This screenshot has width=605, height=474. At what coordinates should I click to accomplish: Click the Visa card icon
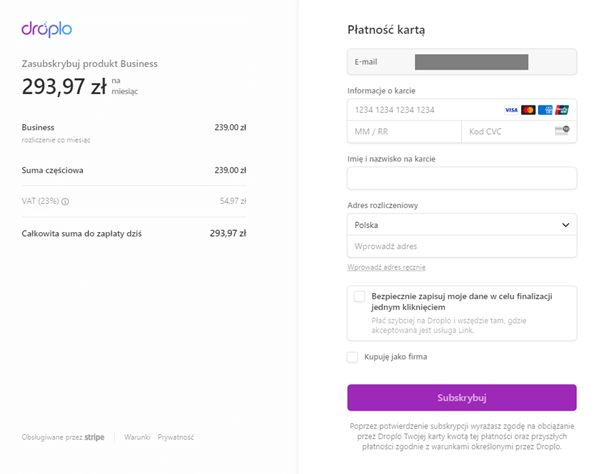coord(511,110)
